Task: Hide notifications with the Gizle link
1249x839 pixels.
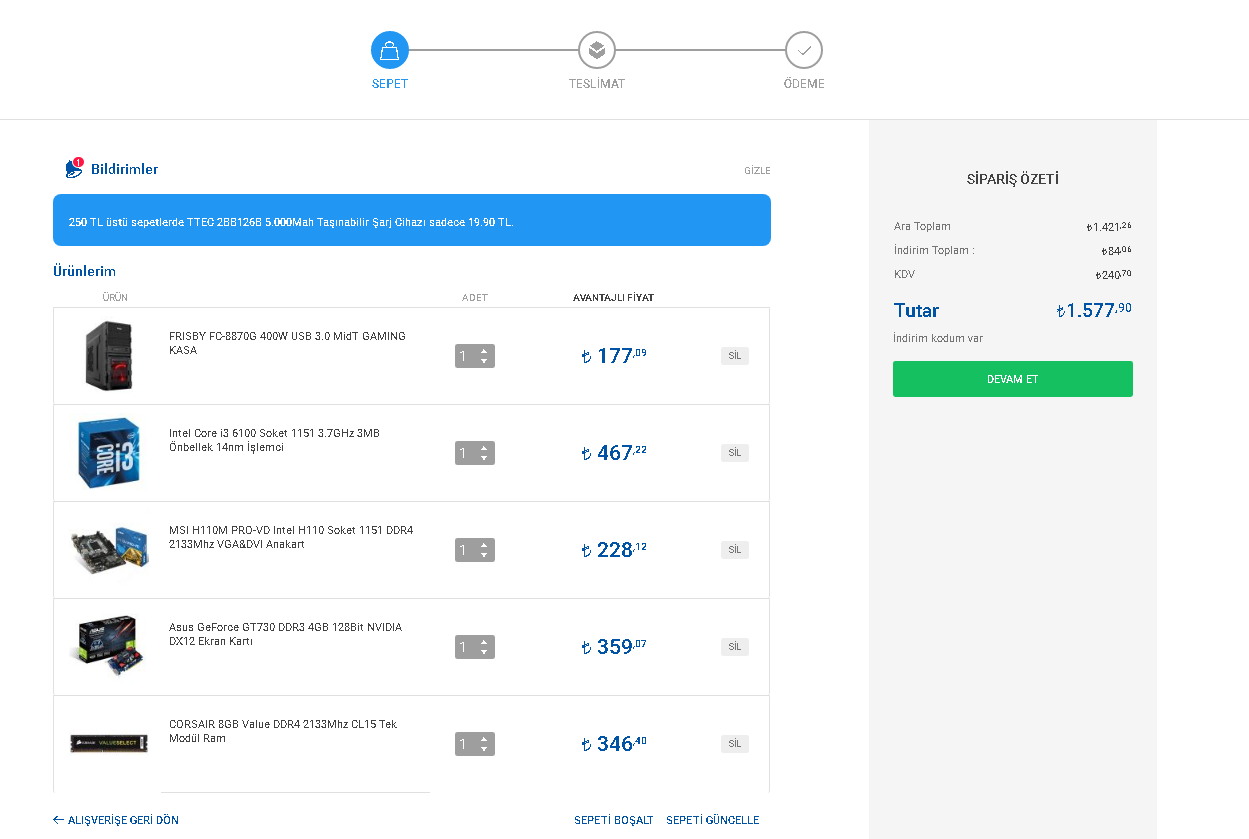Action: point(757,171)
